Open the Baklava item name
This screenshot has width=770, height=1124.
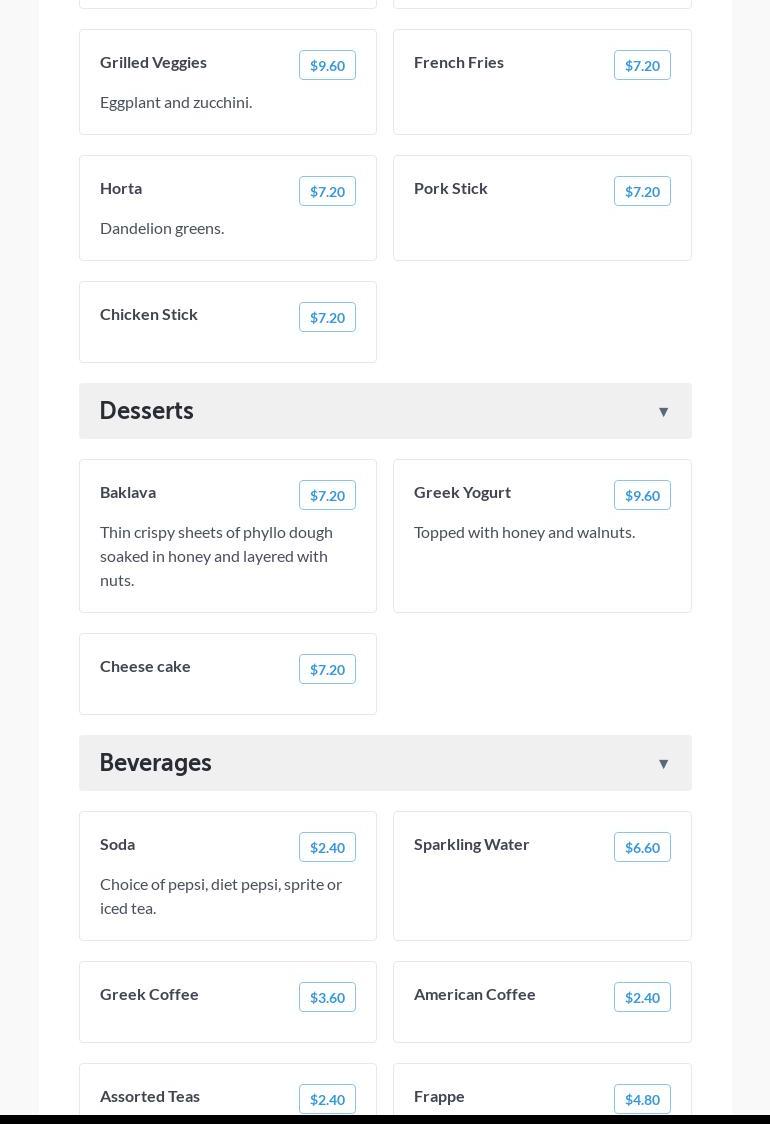[x=128, y=492]
